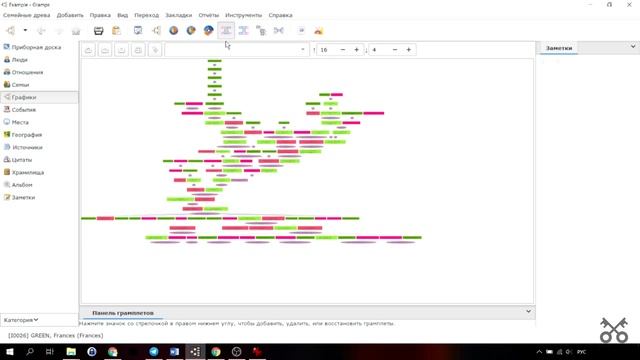
Task: Open the Люди category in the sidebar
Action: [x=39, y=60]
